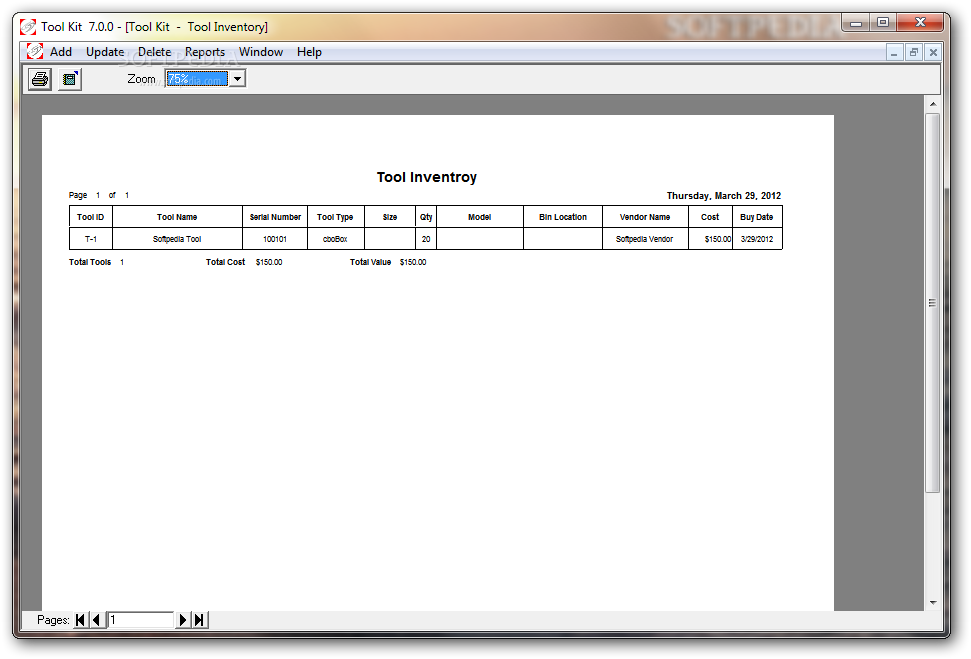Click the '3/29/2012' buy date cell
Viewport: 971px width, 659px height.
757,239
